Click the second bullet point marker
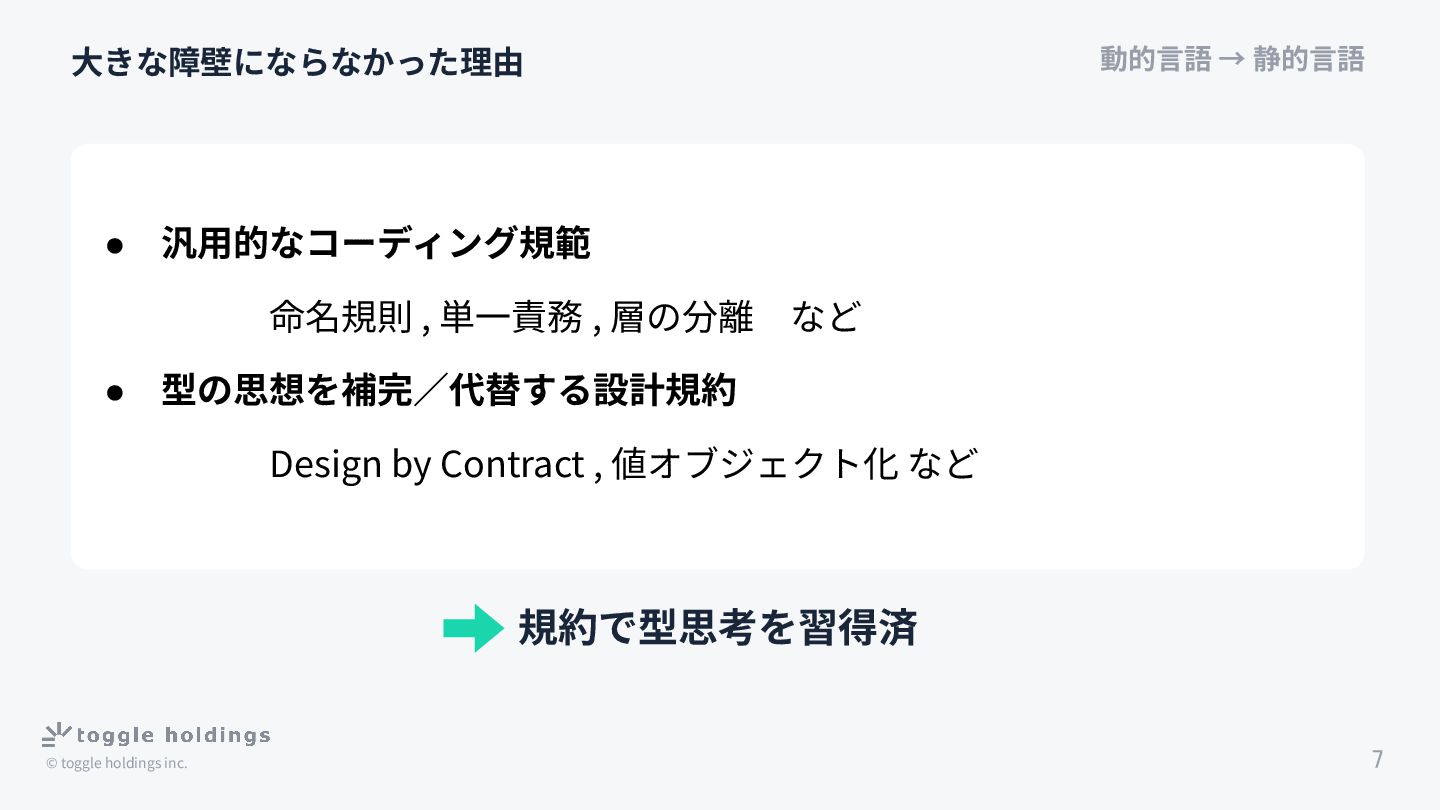 coord(114,392)
